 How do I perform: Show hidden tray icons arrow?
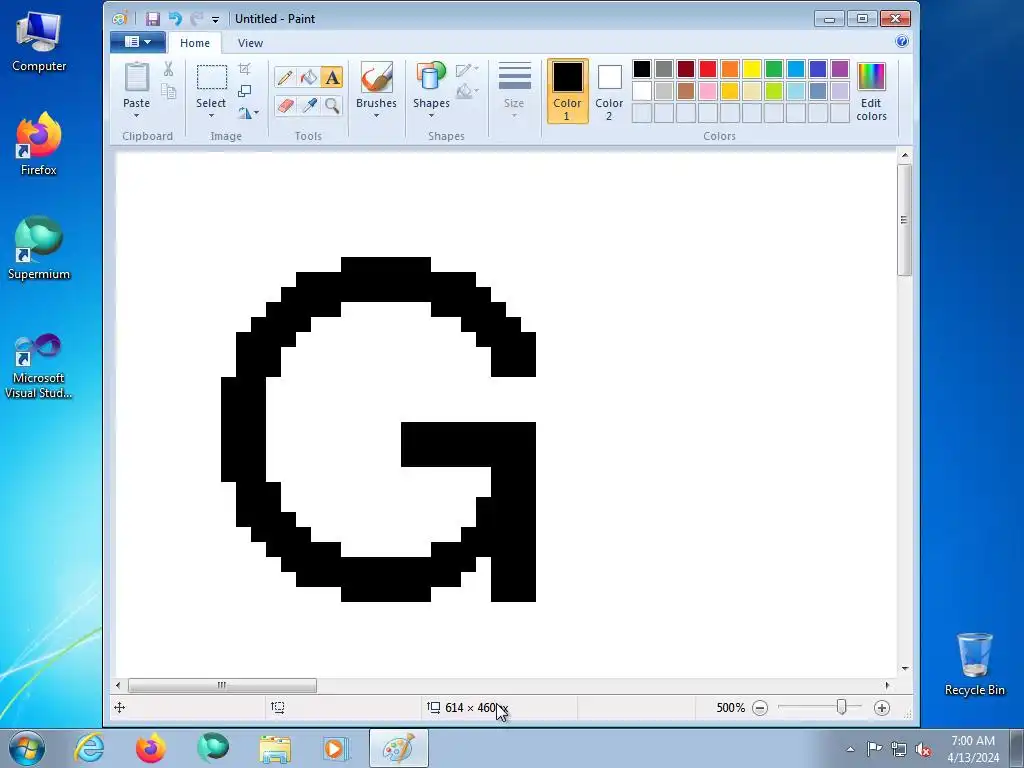(850, 749)
